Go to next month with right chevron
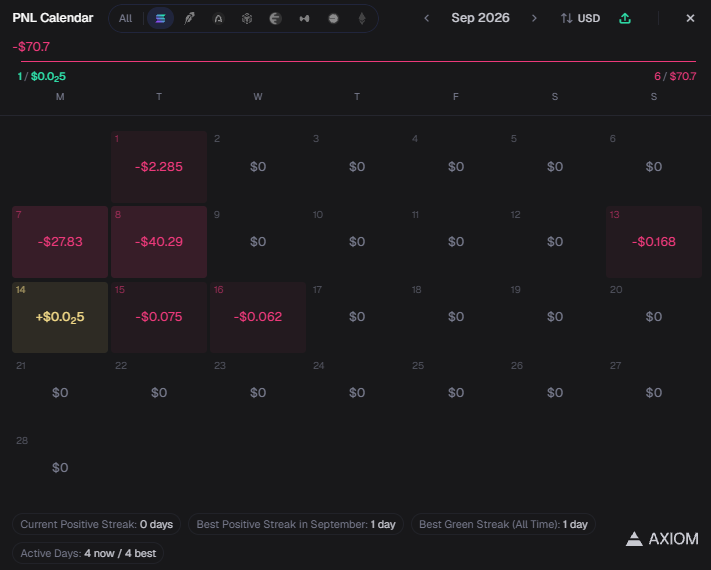Viewport: 711px width, 570px height. pyautogui.click(x=534, y=18)
